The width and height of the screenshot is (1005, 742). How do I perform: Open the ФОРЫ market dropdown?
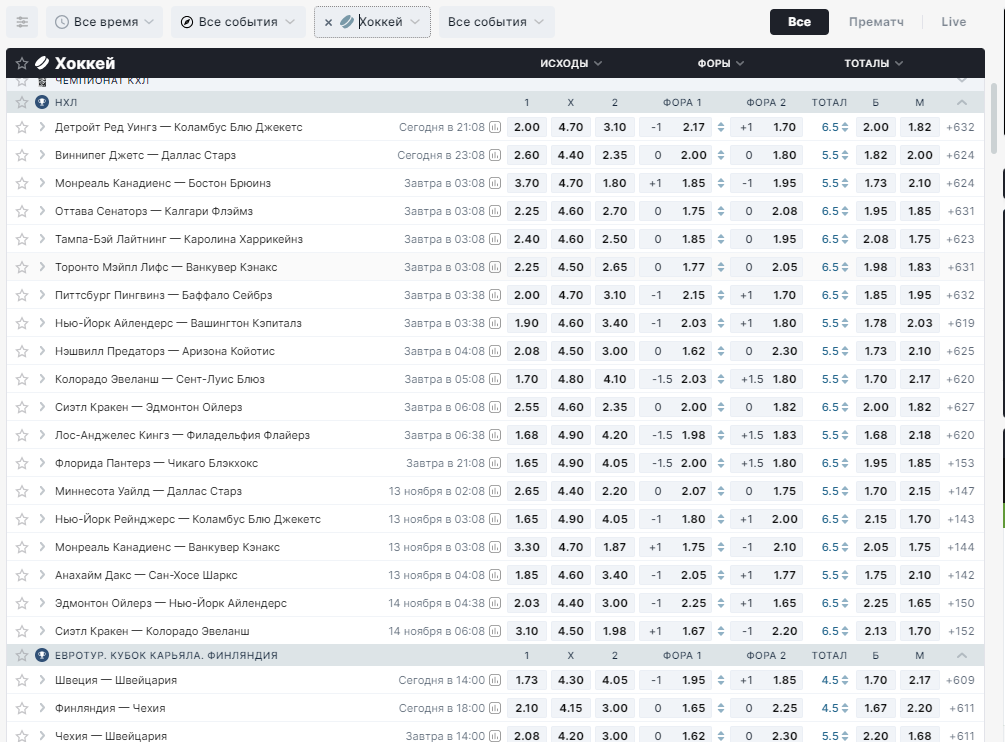coord(720,63)
